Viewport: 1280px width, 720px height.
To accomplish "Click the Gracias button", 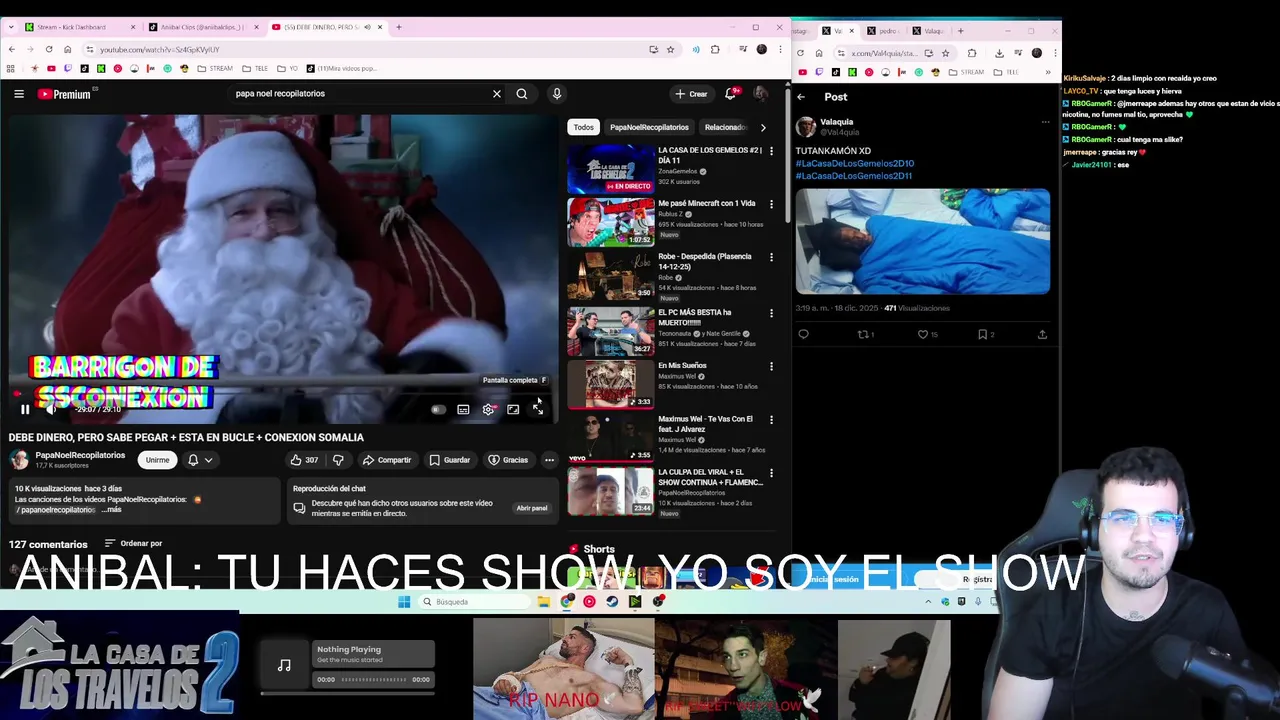I will click(507, 460).
